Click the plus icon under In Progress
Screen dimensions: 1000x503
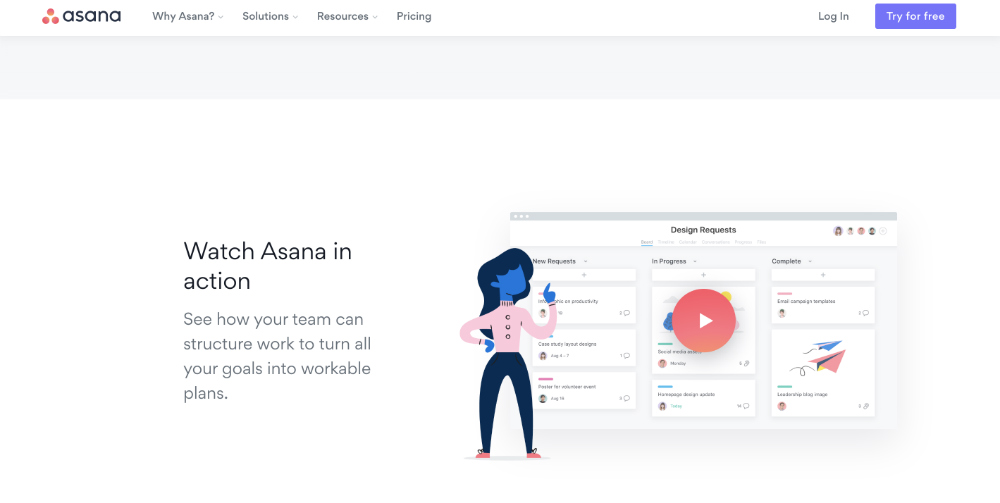tap(703, 275)
